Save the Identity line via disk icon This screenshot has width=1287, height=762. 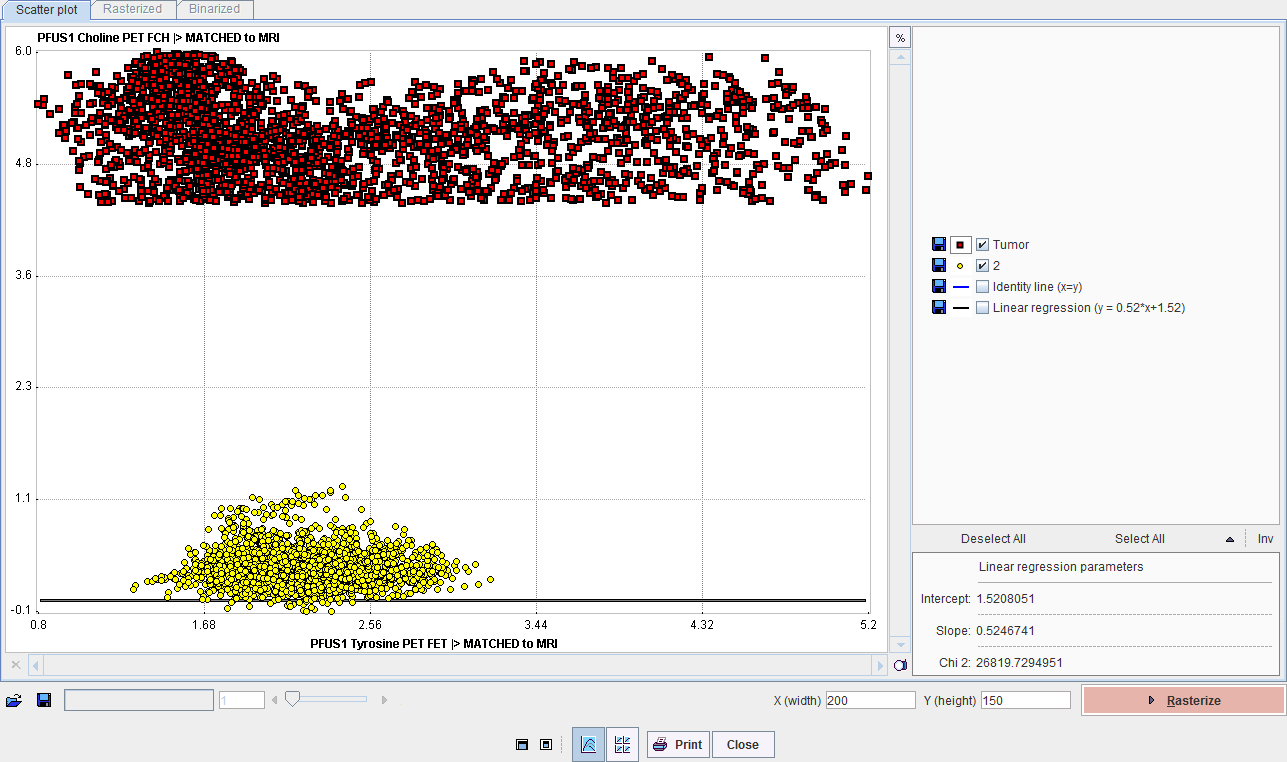pyautogui.click(x=939, y=286)
